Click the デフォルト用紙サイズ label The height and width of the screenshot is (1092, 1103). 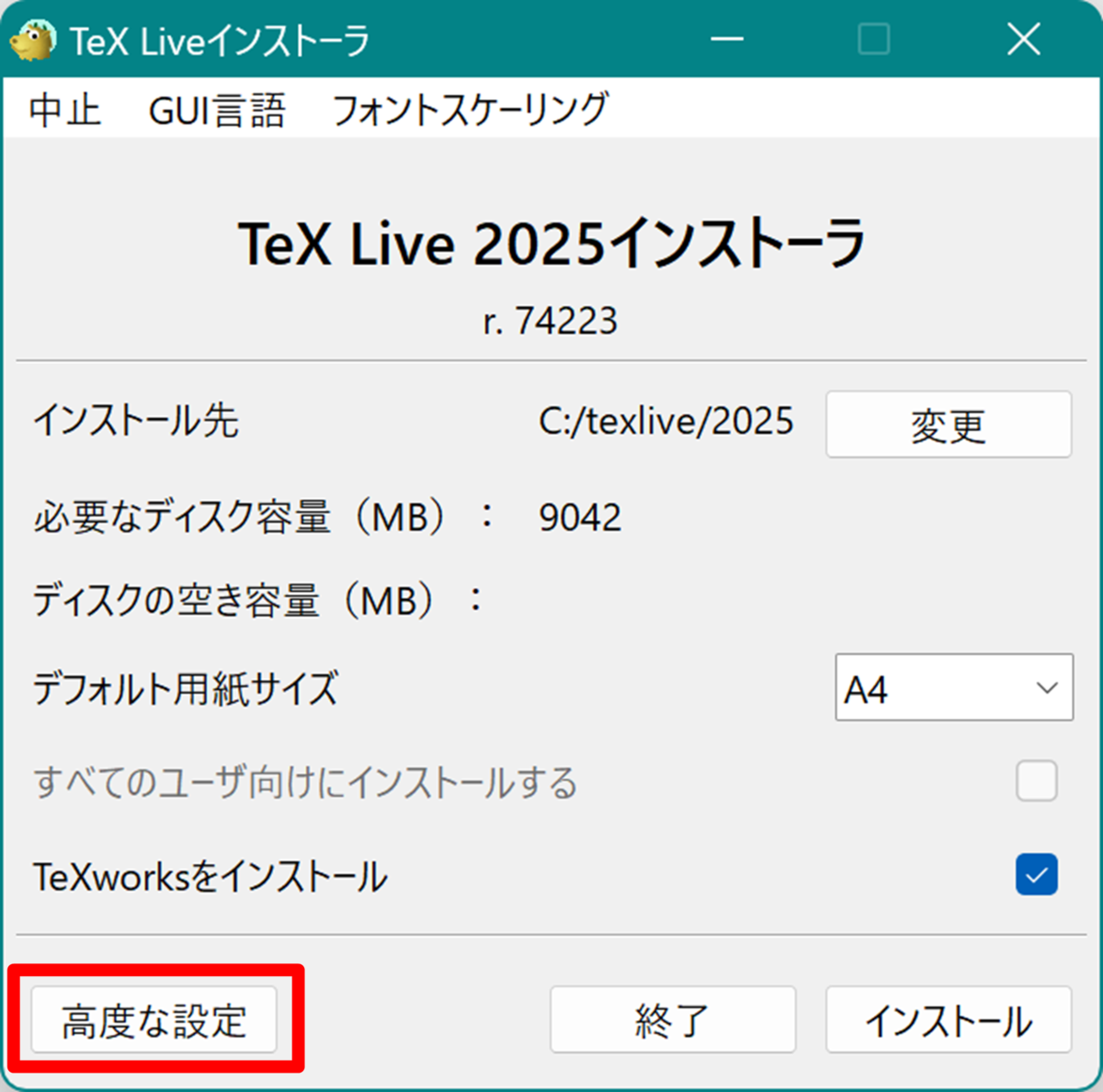(x=186, y=688)
